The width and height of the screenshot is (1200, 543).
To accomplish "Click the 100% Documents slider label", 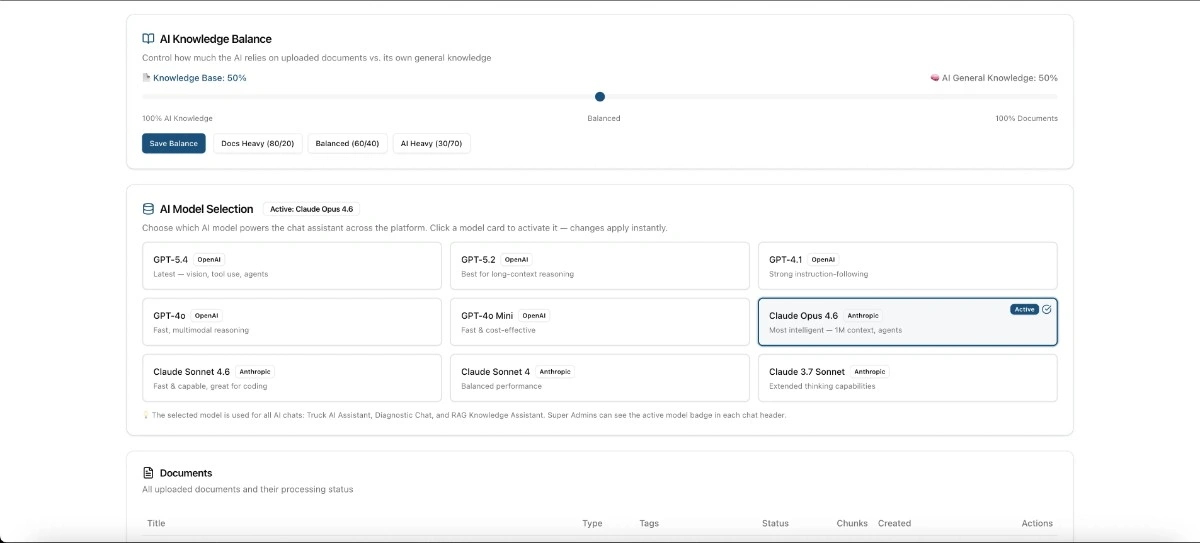I will tap(1026, 118).
